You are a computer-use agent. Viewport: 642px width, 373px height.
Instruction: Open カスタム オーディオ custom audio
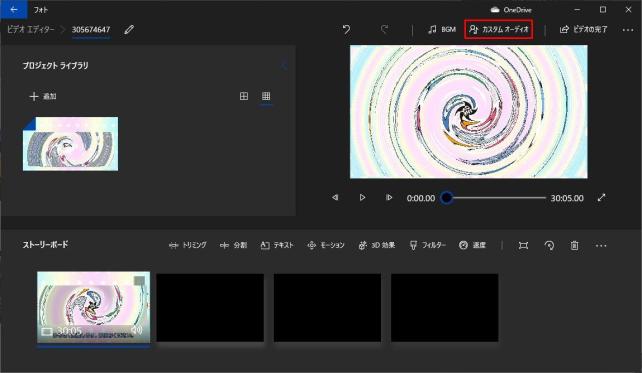[x=499, y=29]
